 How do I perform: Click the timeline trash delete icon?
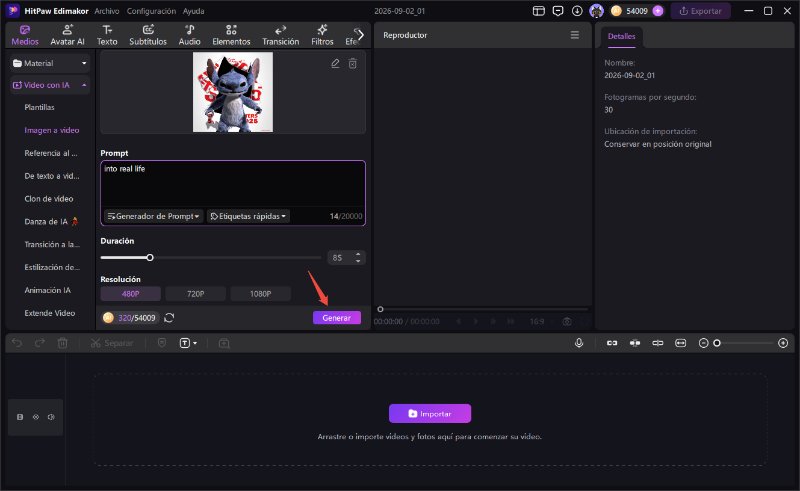click(62, 343)
